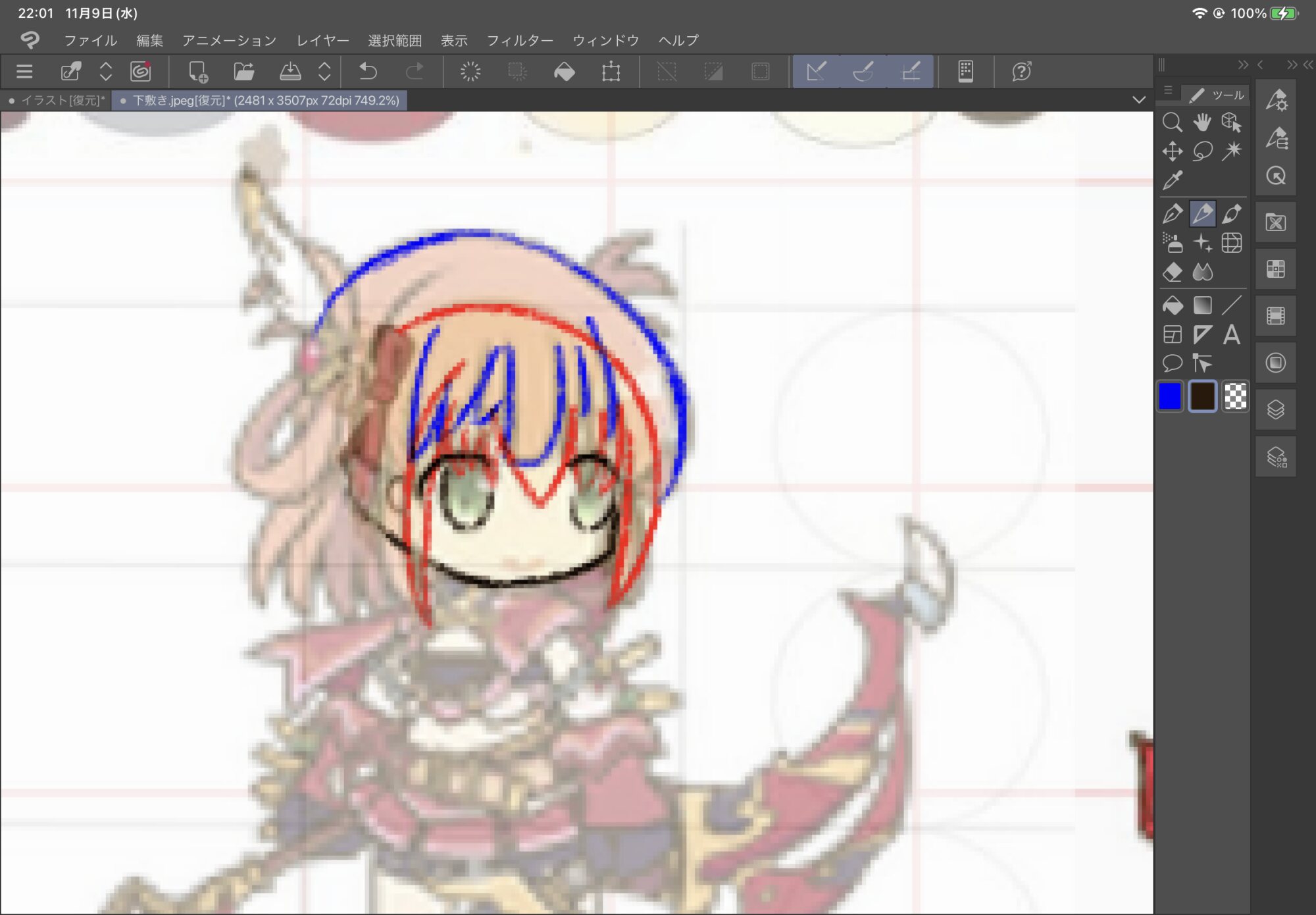Select the Magnifier zoom tool
The width and height of the screenshot is (1316, 915).
(x=1172, y=122)
